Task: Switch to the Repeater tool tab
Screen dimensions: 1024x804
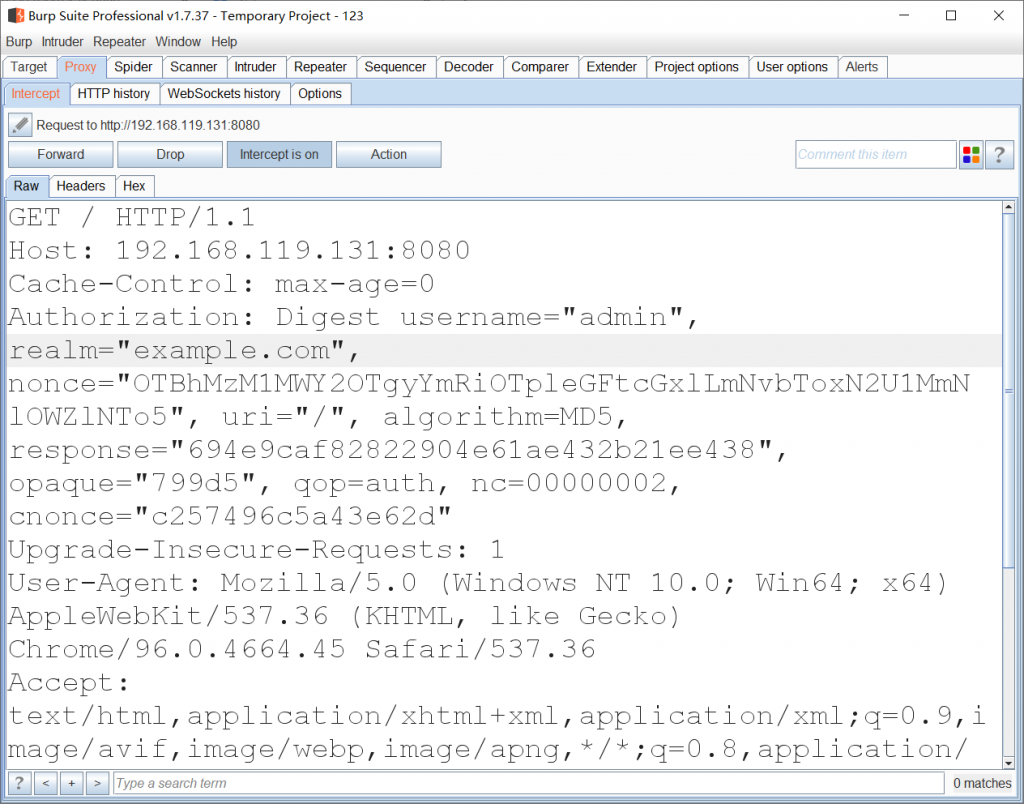Action: pos(320,67)
